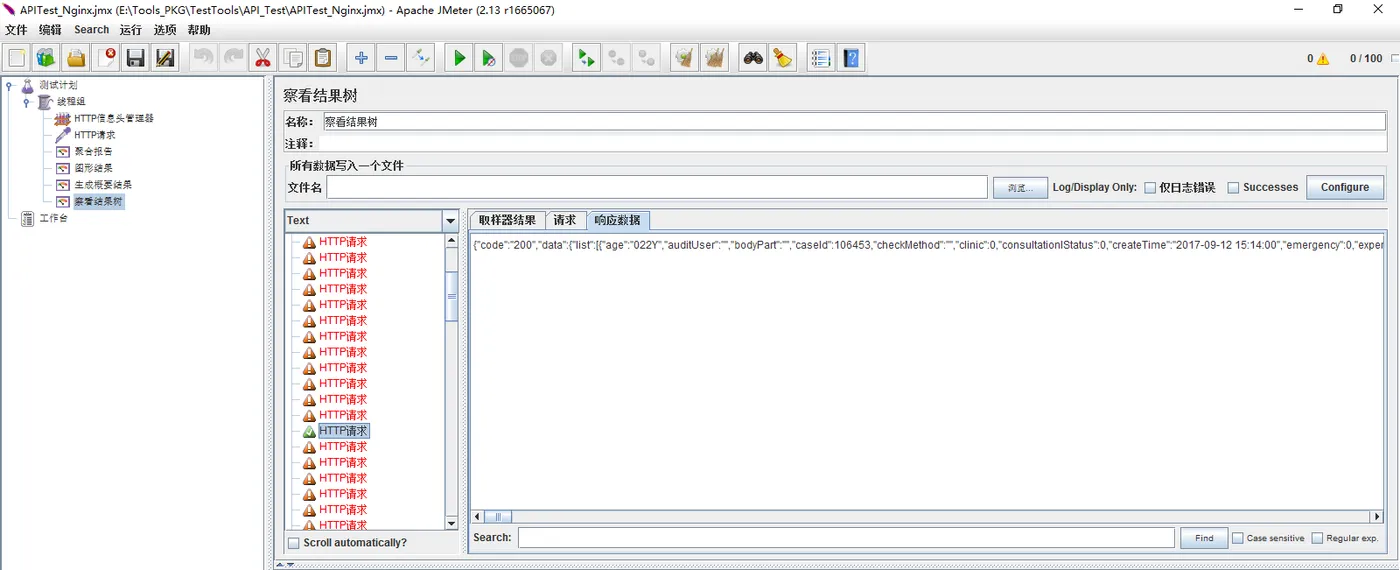Click the Undo arrow icon
This screenshot has width=1400, height=570.
pos(203,58)
